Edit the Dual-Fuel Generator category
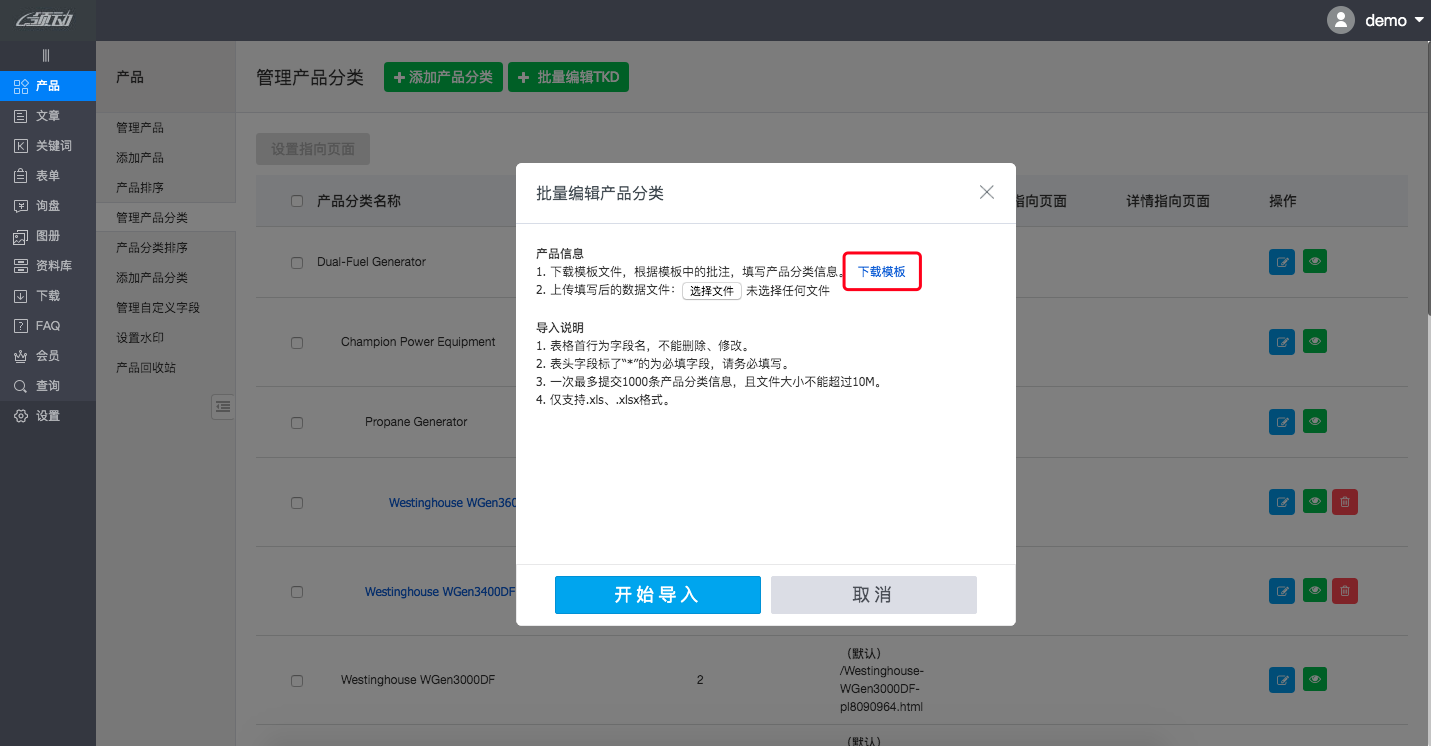The height and width of the screenshot is (746, 1431). point(1281,261)
